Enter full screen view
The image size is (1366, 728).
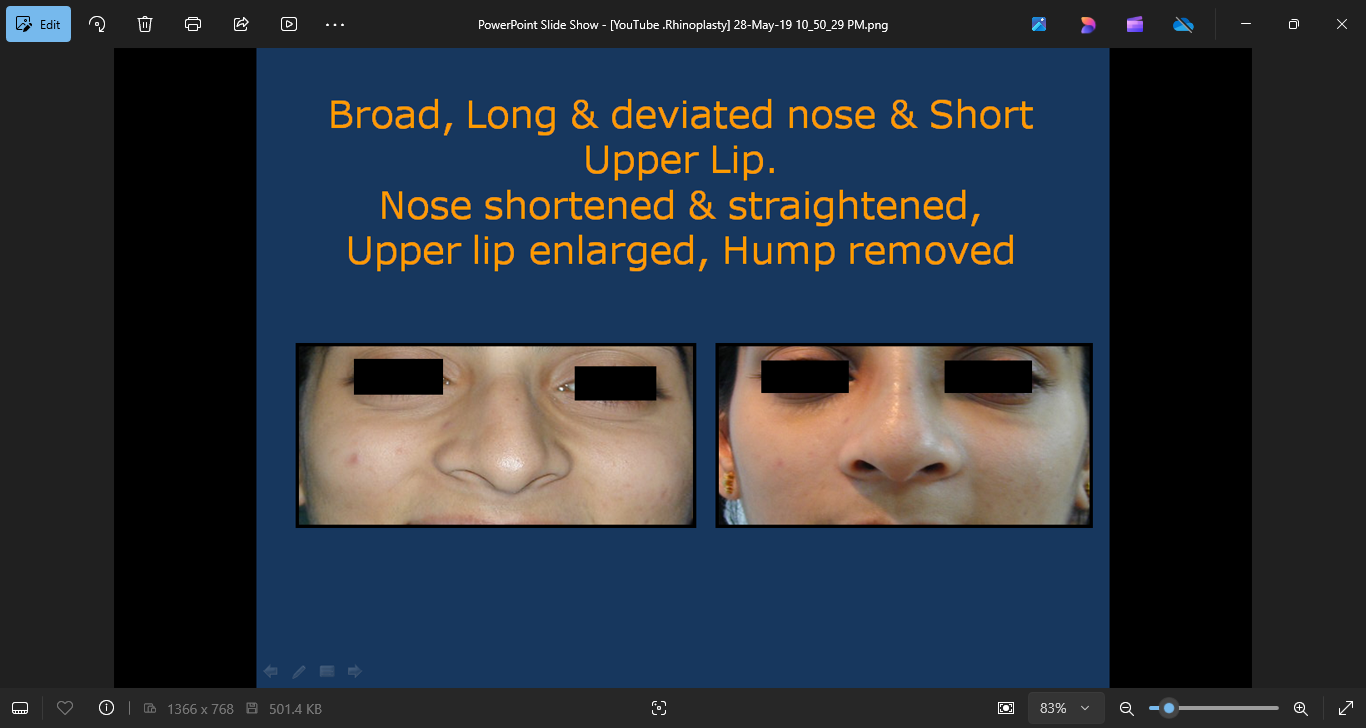(1345, 708)
